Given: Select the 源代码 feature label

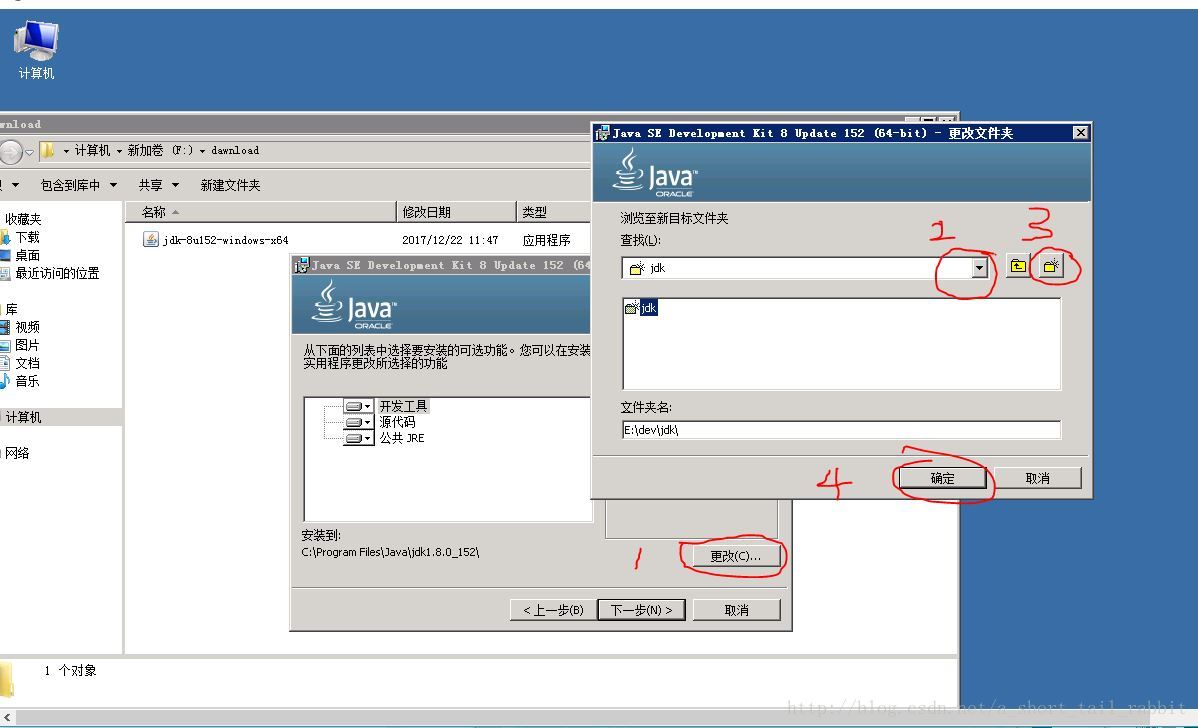Looking at the screenshot, I should click(397, 422).
